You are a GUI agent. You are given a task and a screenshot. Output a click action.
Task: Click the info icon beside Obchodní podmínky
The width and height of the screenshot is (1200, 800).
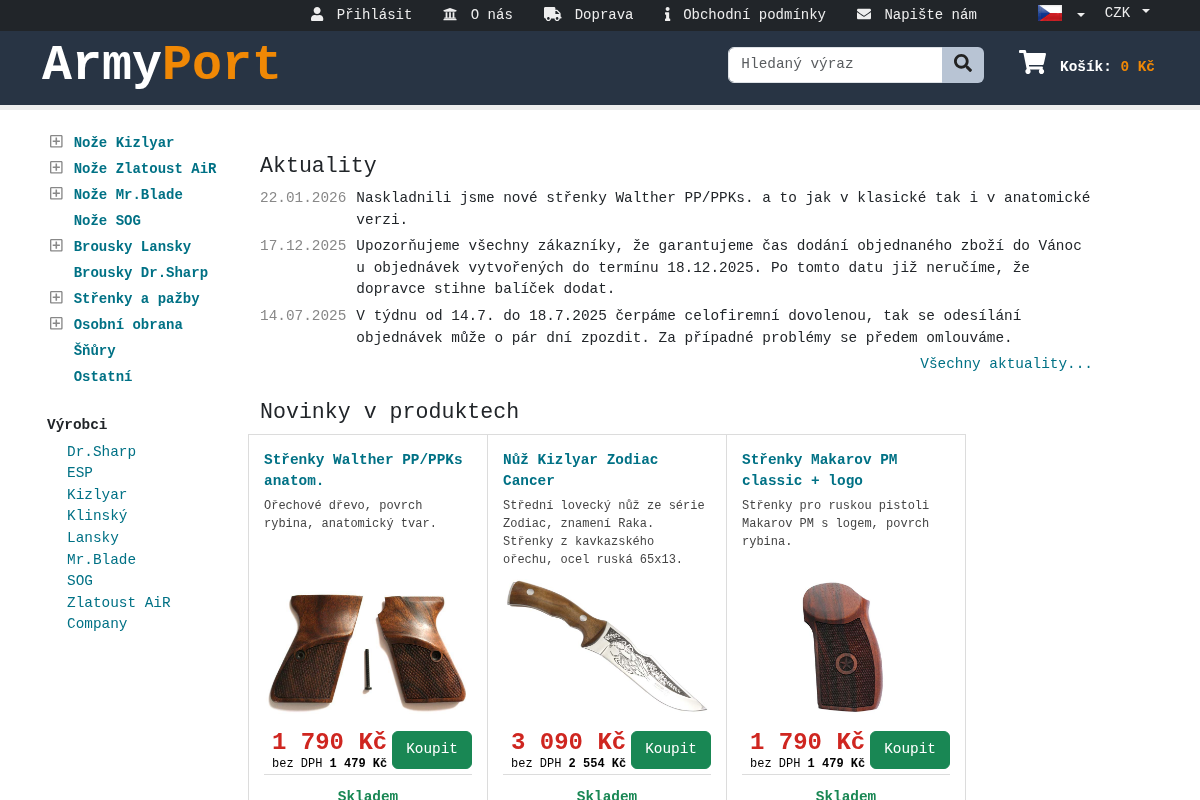pyautogui.click(x=667, y=14)
